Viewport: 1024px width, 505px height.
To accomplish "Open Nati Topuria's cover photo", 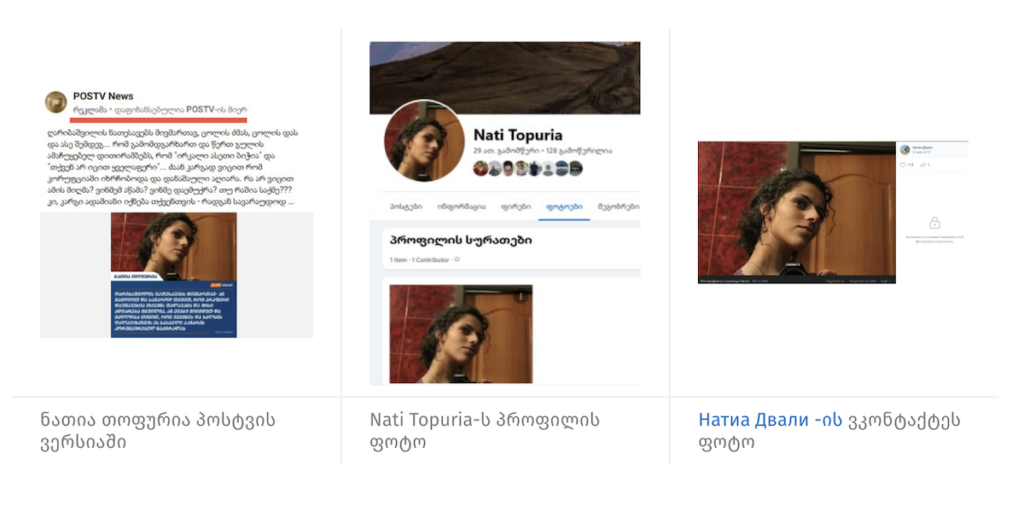I will (504, 76).
